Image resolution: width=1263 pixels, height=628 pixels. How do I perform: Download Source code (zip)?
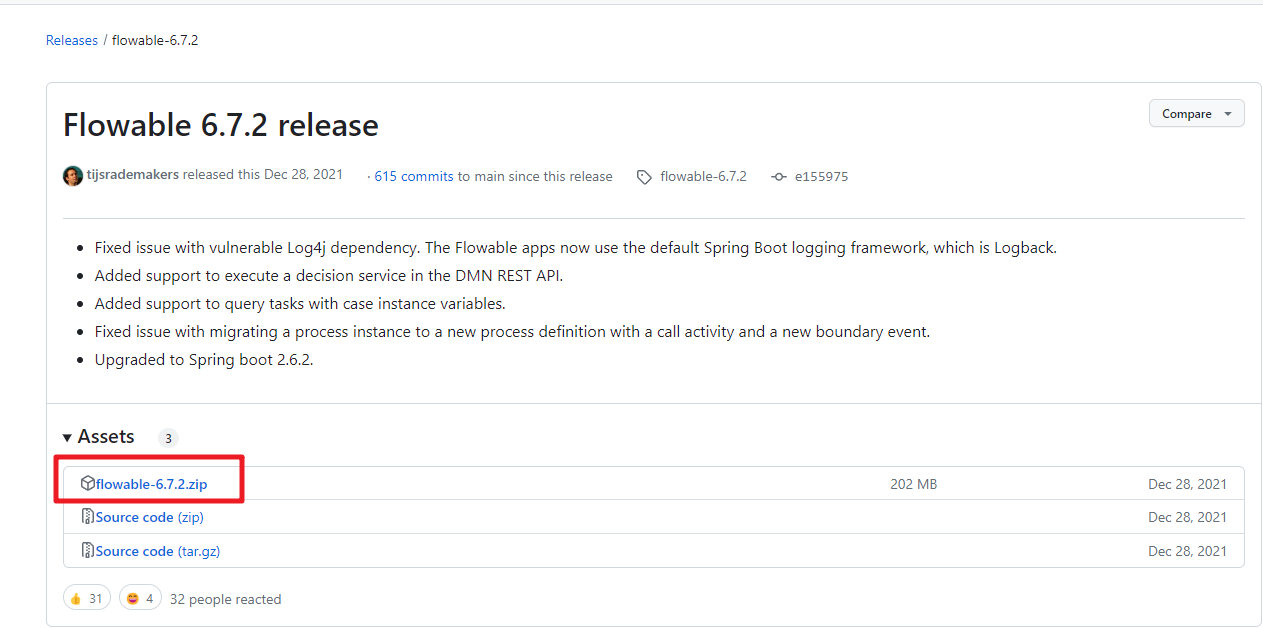[x=150, y=517]
